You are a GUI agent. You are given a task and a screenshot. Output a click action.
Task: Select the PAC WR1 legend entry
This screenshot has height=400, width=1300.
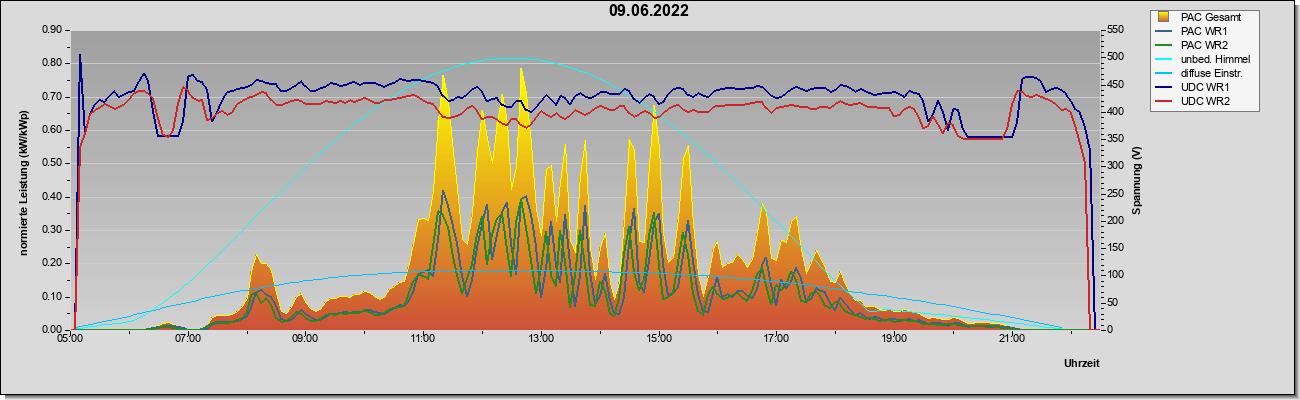point(1205,31)
